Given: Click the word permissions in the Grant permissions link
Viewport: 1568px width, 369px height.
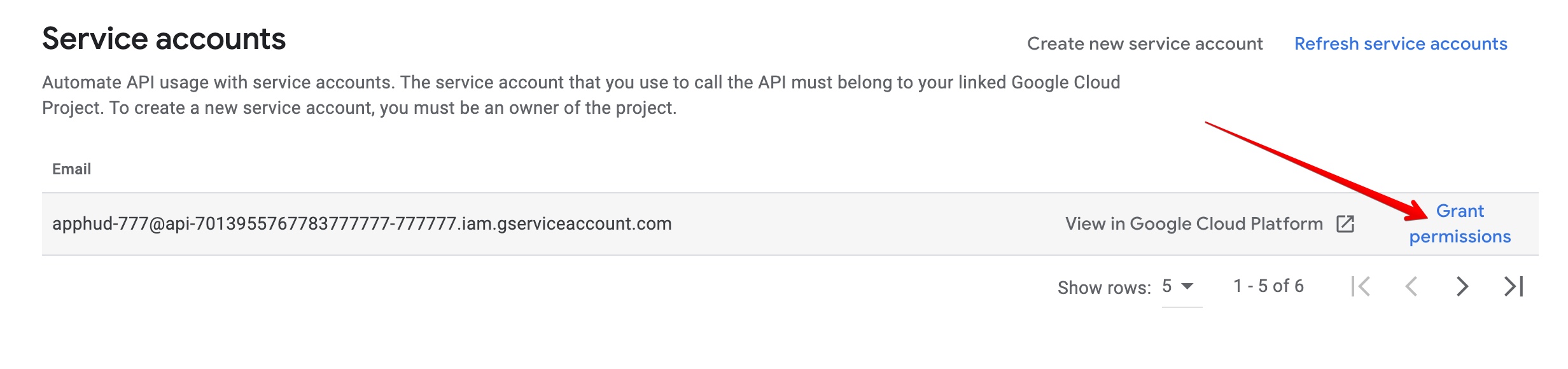Looking at the screenshot, I should pos(1460,237).
